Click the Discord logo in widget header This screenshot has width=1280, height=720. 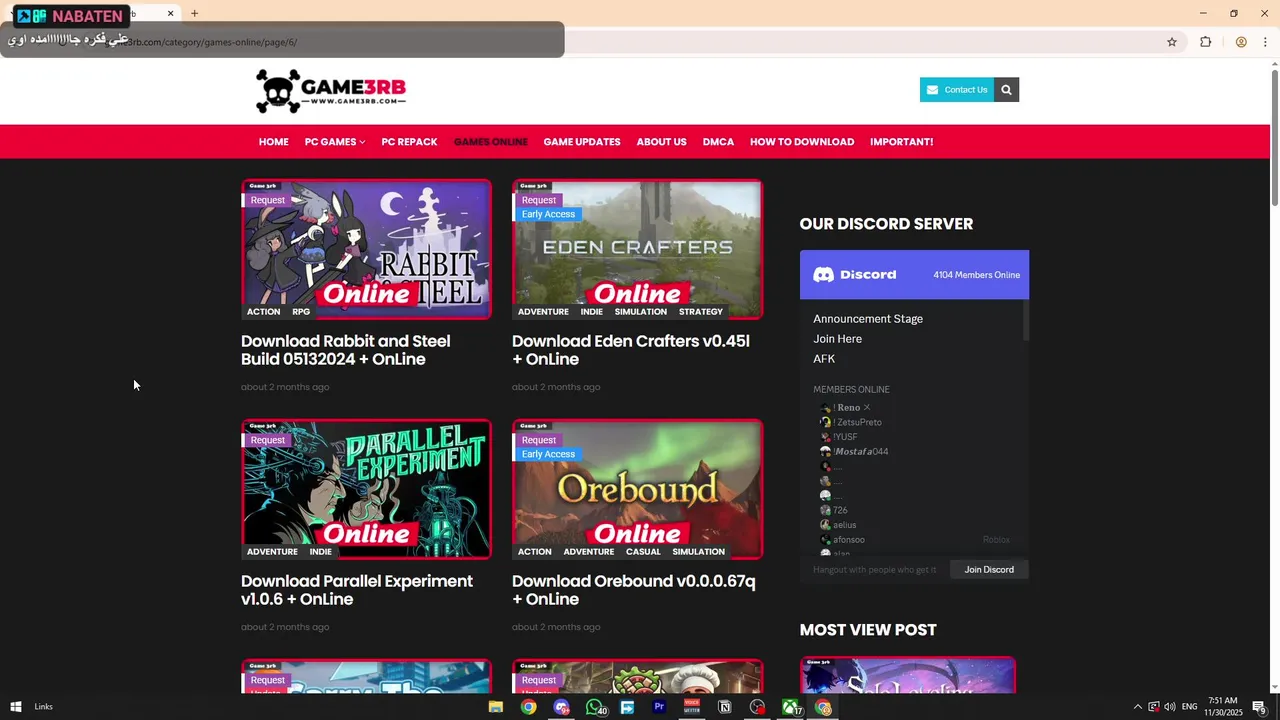tap(855, 275)
